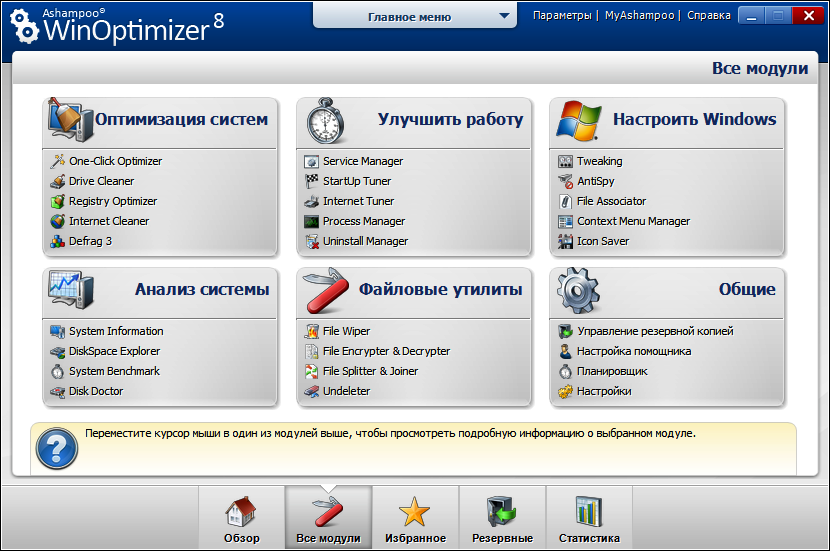Click the AntiSpy icon

tap(566, 181)
